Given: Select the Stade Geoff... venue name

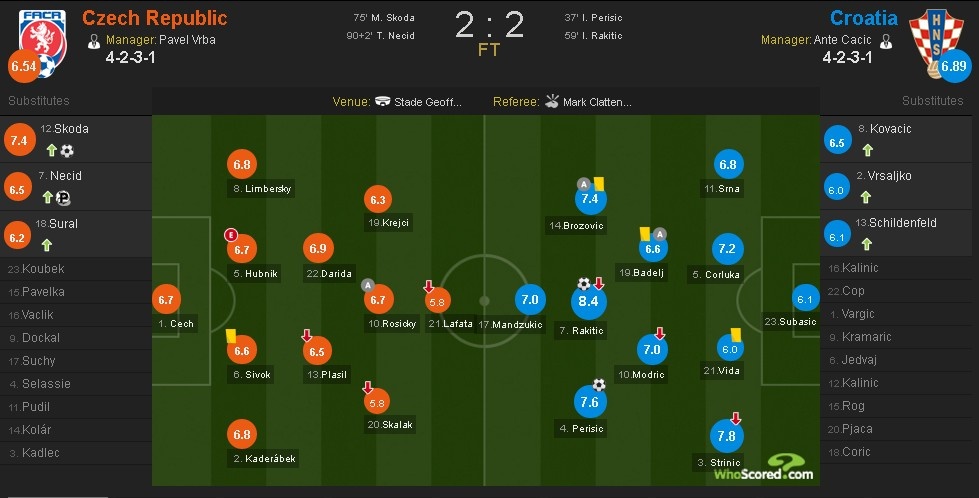Looking at the screenshot, I should pyautogui.click(x=428, y=102).
